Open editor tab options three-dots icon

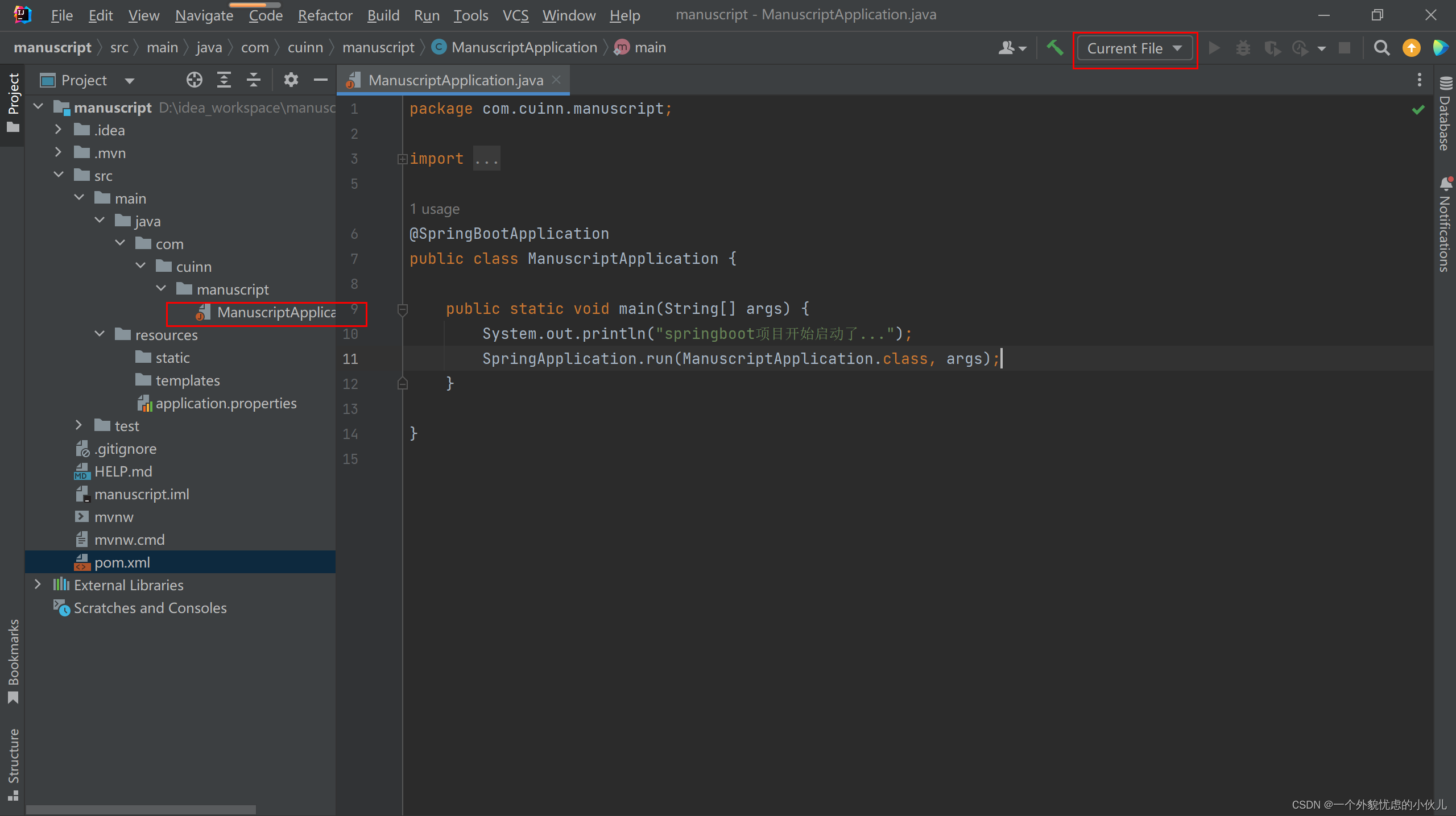pyautogui.click(x=1420, y=80)
